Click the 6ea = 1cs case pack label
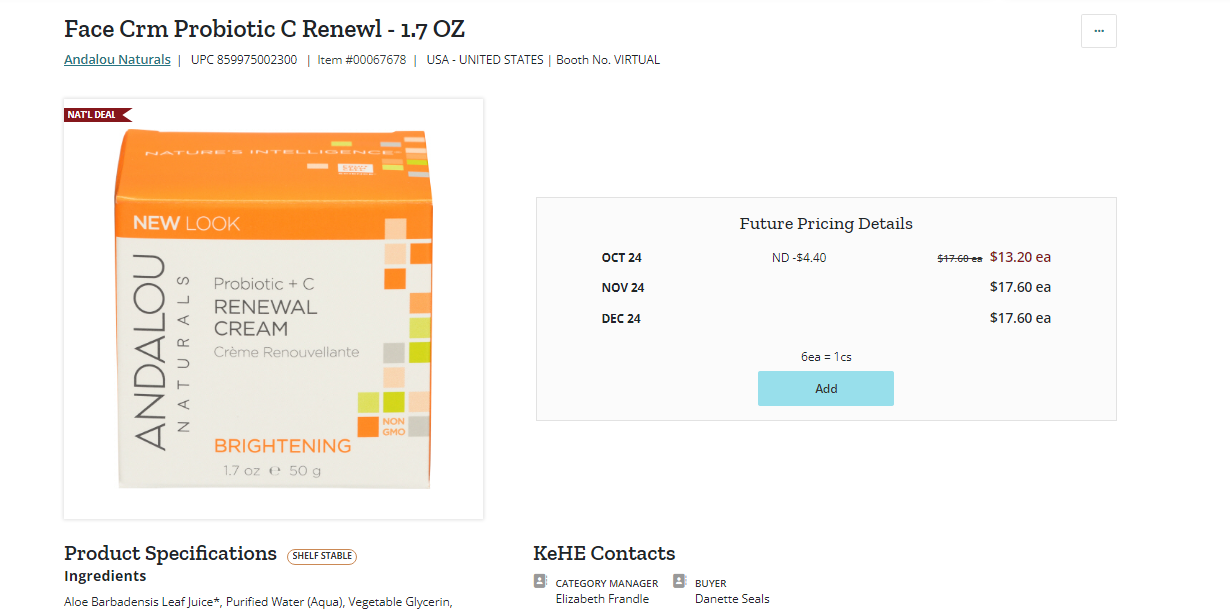This screenshot has height=611, width=1230. 826,357
